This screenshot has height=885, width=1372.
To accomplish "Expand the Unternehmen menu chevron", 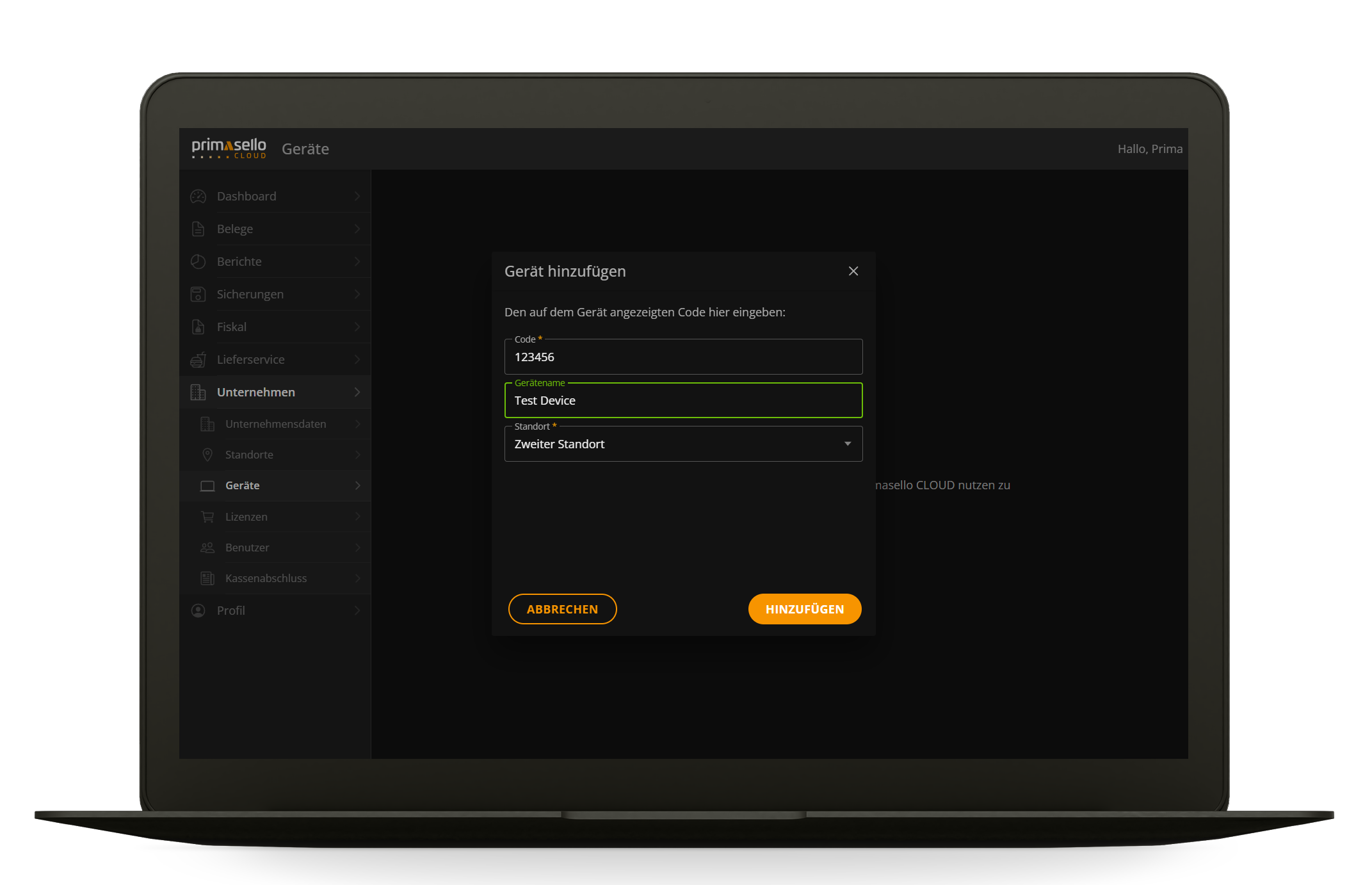I will click(x=357, y=392).
